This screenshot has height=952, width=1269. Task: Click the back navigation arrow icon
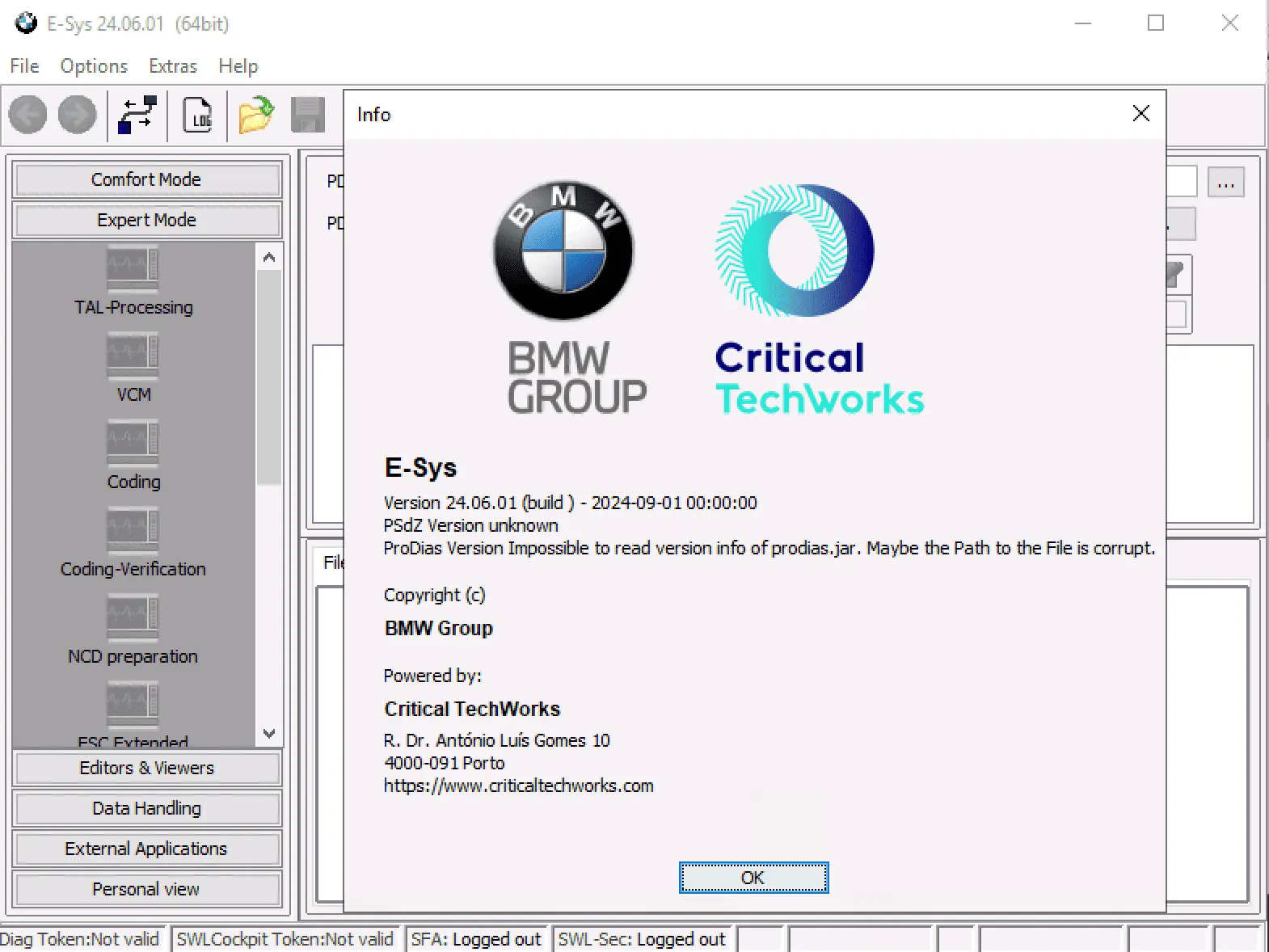pyautogui.click(x=27, y=114)
